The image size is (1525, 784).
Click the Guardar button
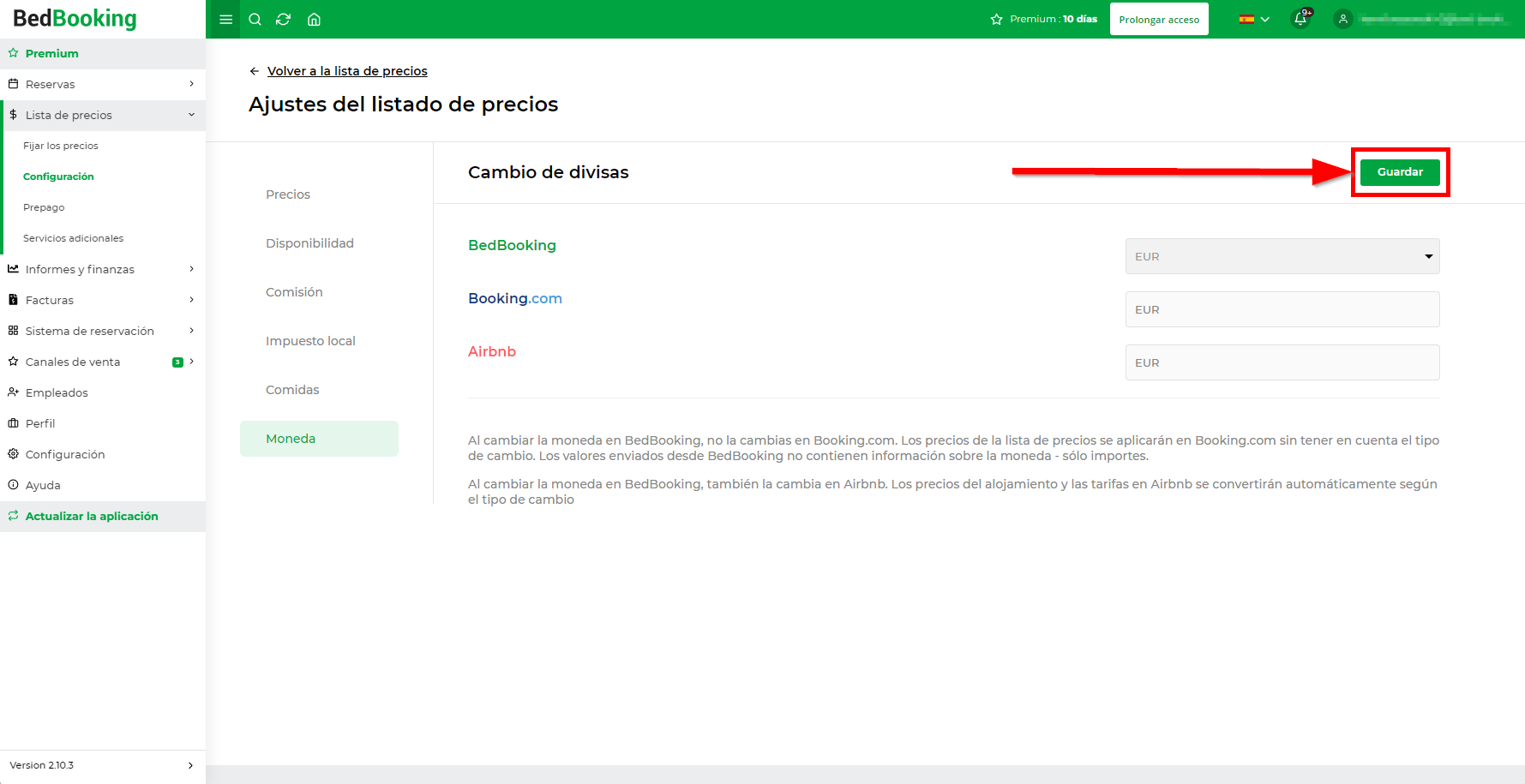click(x=1400, y=172)
